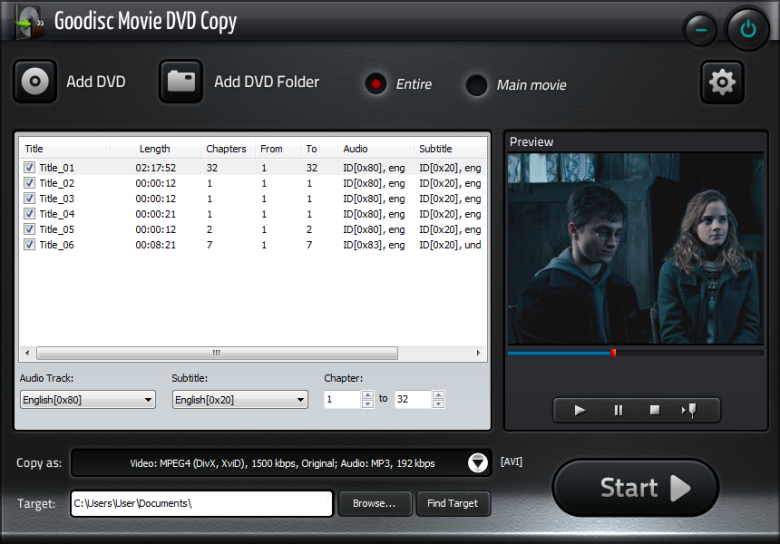780x544 pixels.
Task: Open settings with the gear icon
Action: pos(721,82)
